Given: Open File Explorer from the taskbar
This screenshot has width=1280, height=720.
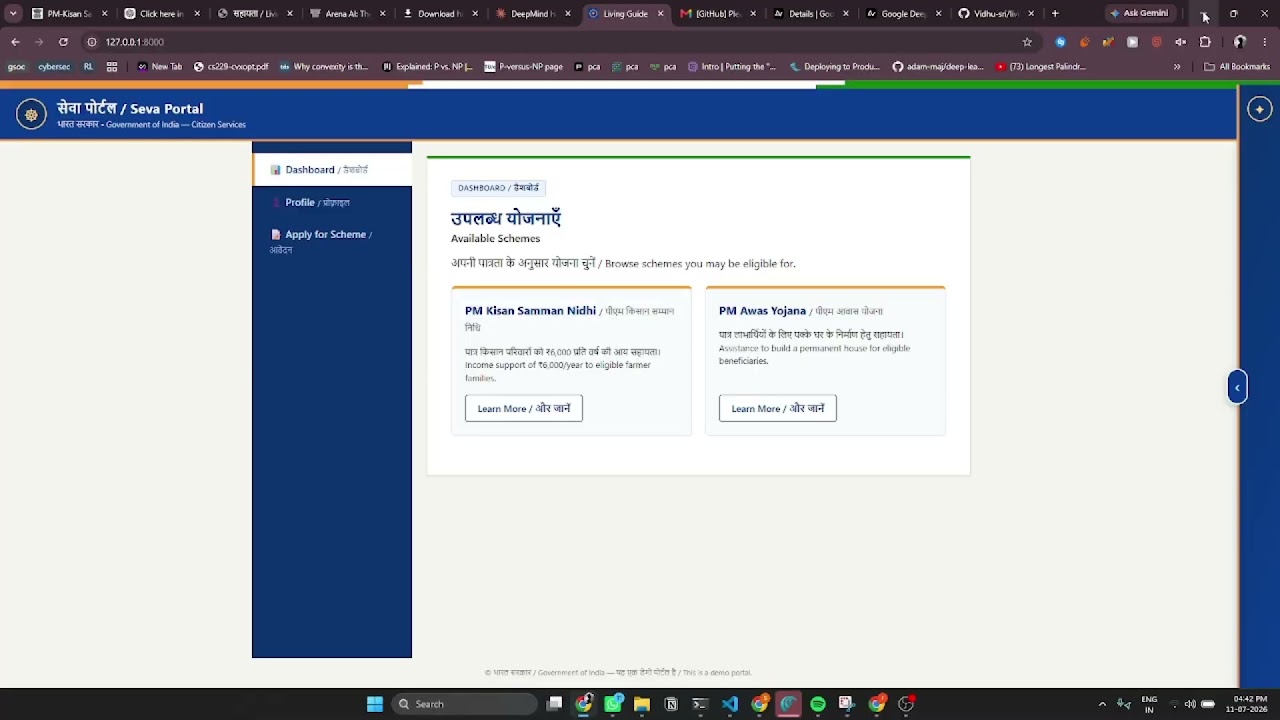Looking at the screenshot, I should pos(642,704).
